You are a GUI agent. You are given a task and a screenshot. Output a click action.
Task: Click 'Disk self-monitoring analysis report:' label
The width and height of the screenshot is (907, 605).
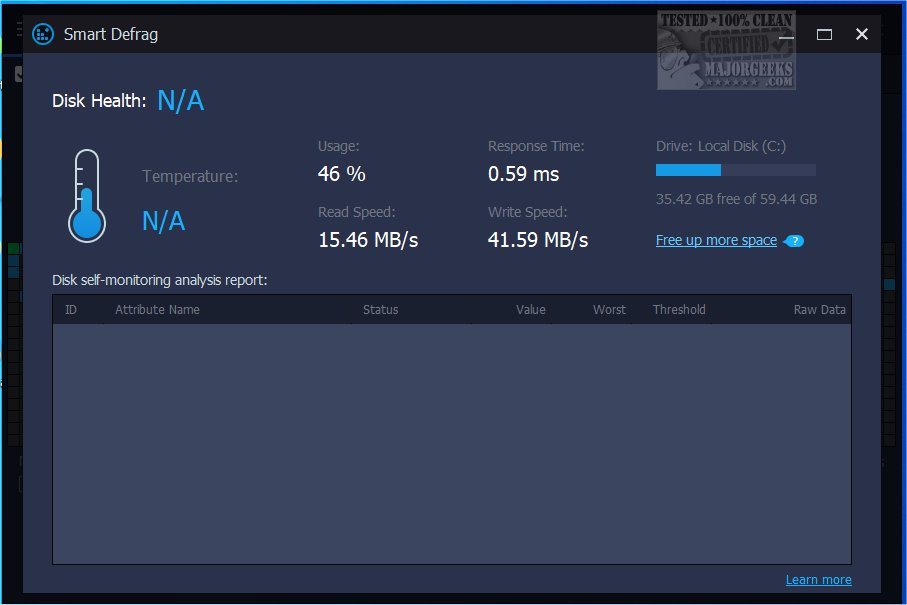click(x=160, y=280)
